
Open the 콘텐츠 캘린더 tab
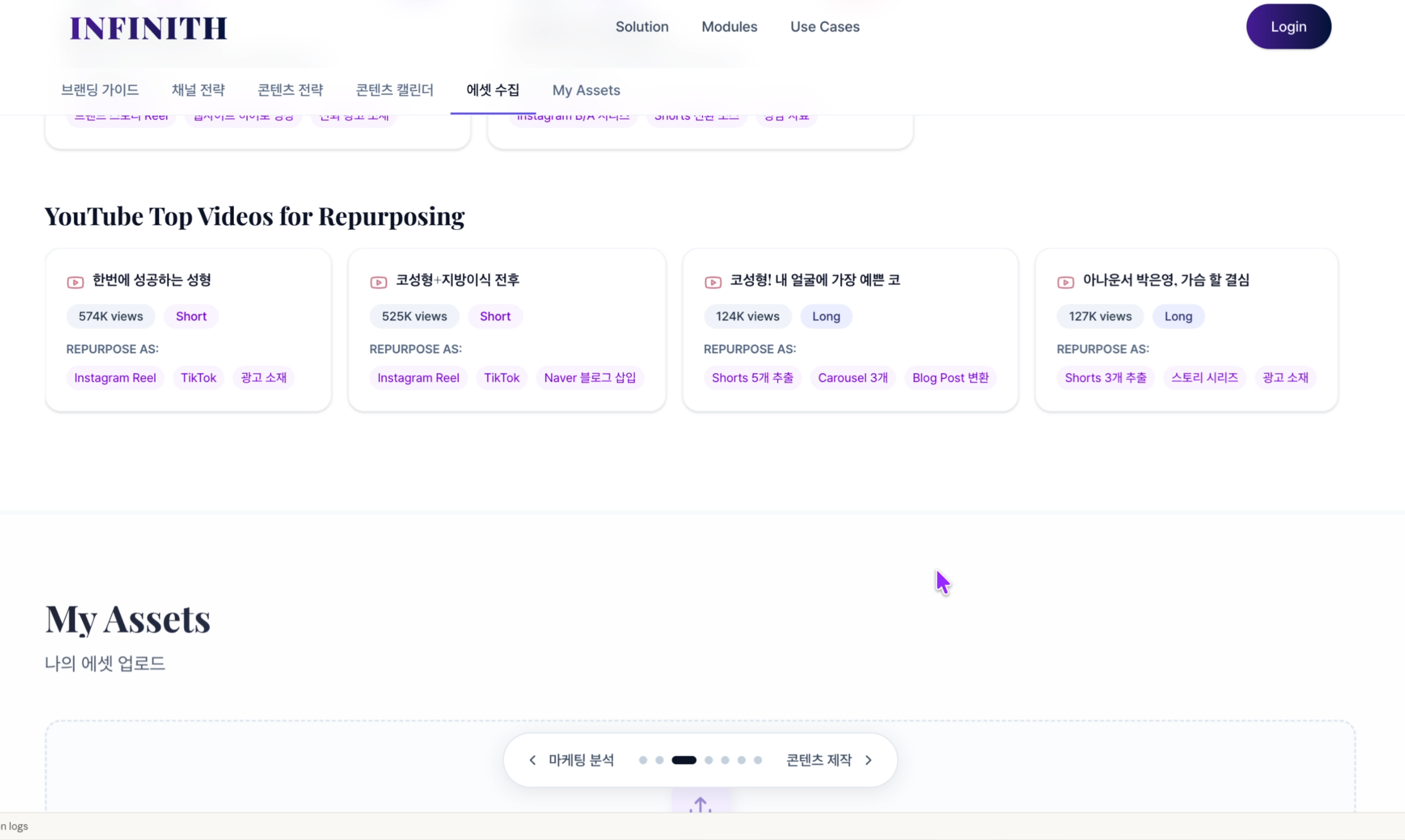394,90
